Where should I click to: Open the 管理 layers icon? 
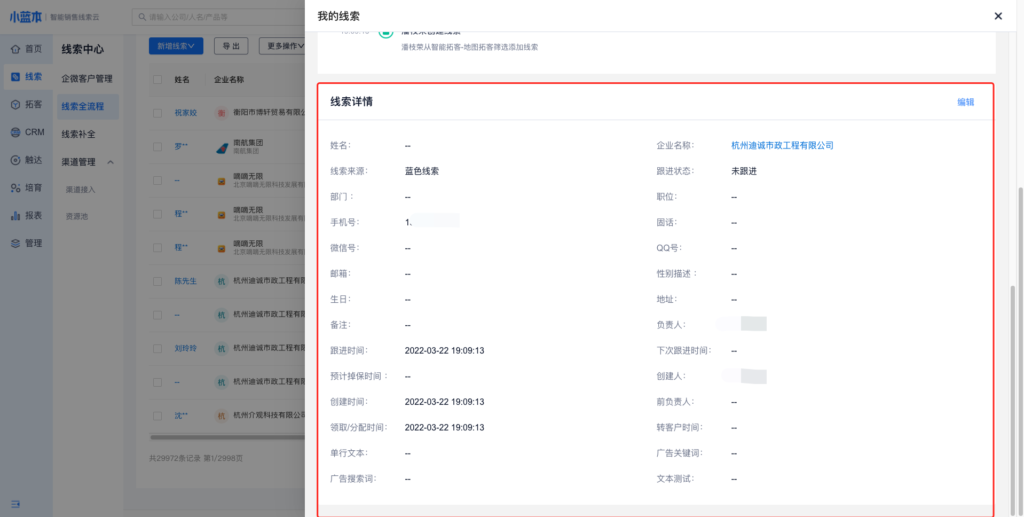coord(15,243)
